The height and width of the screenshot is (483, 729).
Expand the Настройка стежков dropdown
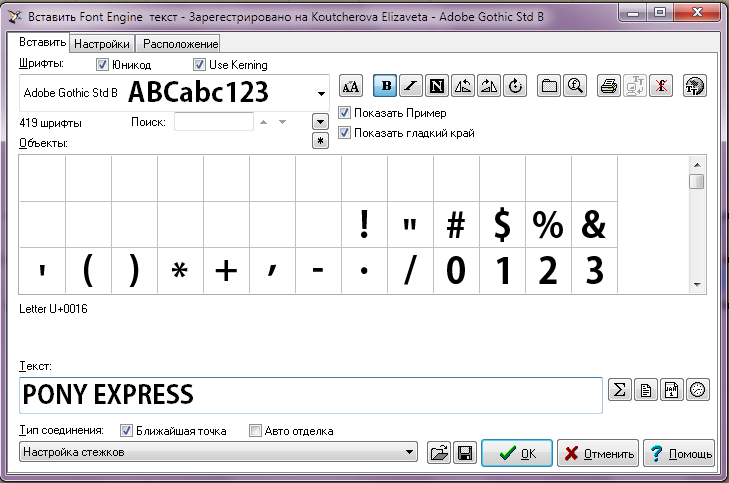(409, 453)
